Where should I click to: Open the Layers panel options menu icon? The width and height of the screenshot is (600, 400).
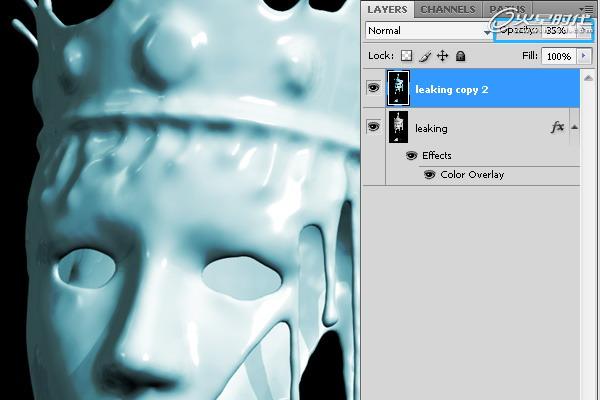pos(588,9)
